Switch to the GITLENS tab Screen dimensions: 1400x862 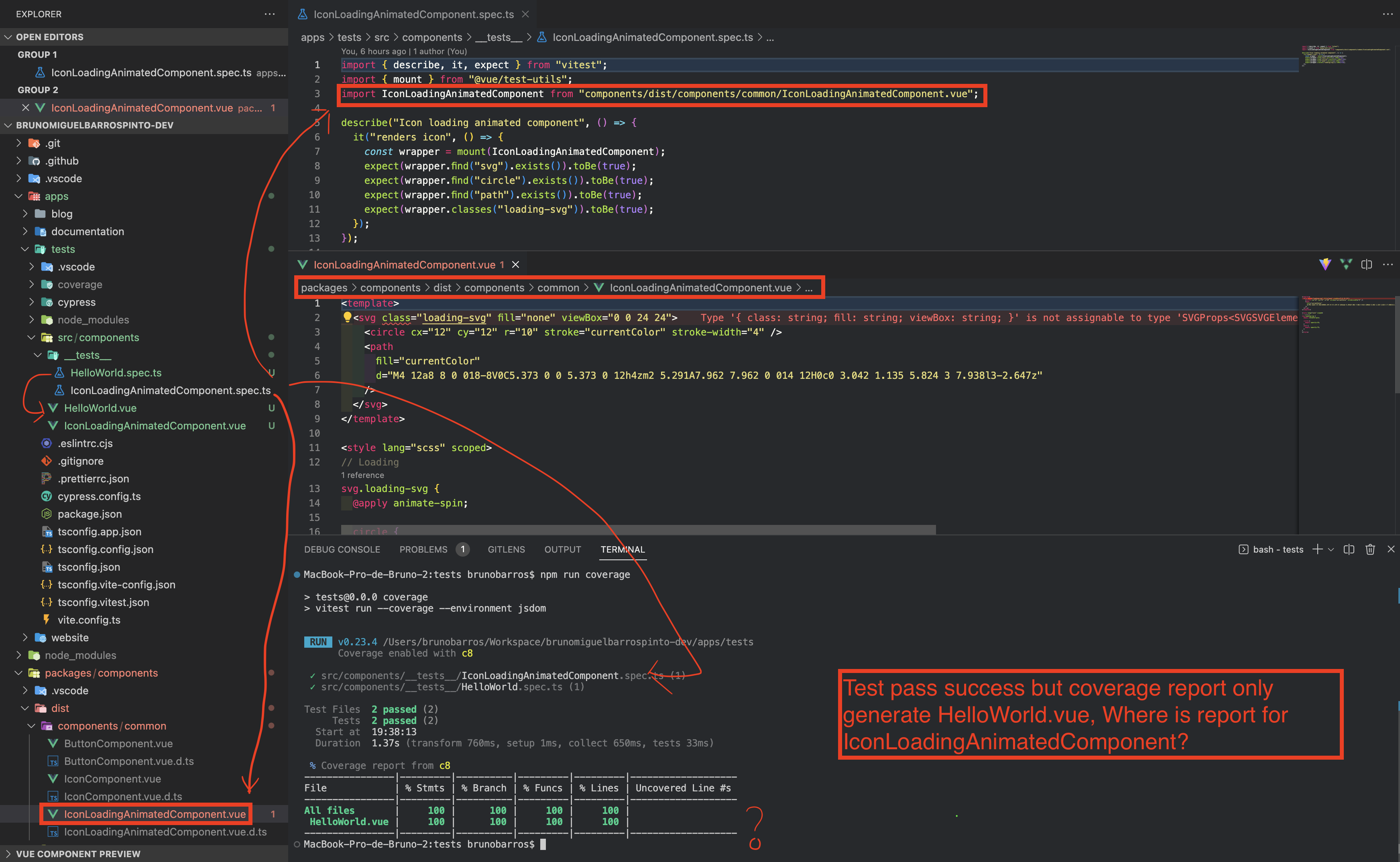[506, 549]
